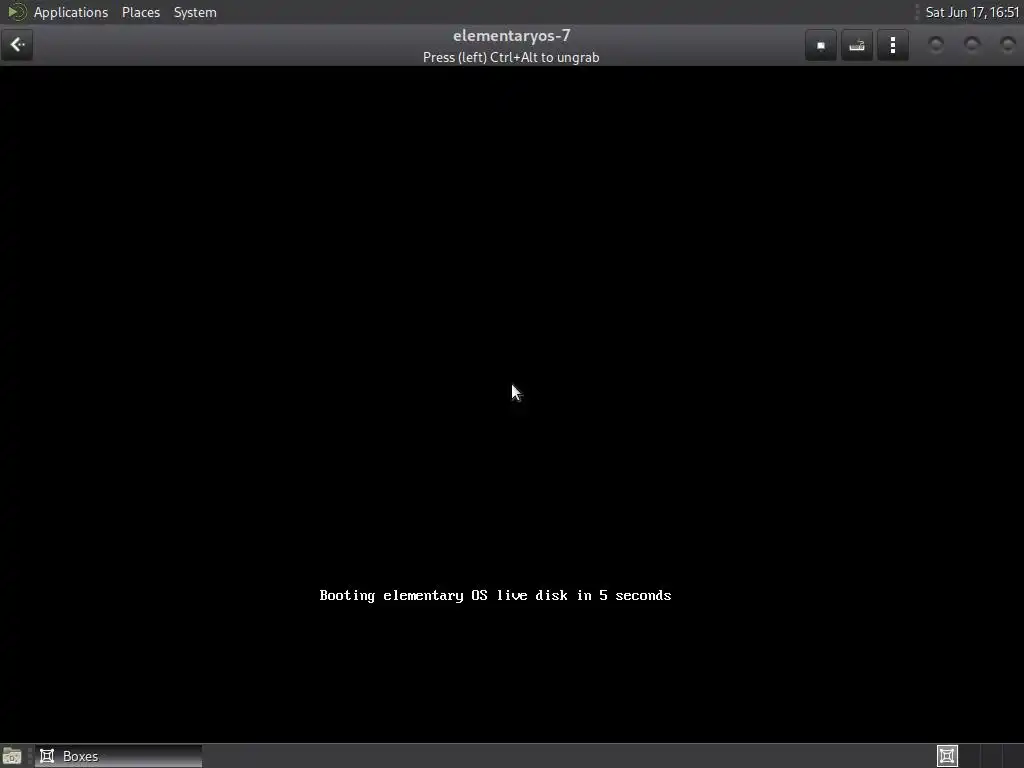
Task: Click the show desktop icon in bottom panel
Action: tap(12, 756)
